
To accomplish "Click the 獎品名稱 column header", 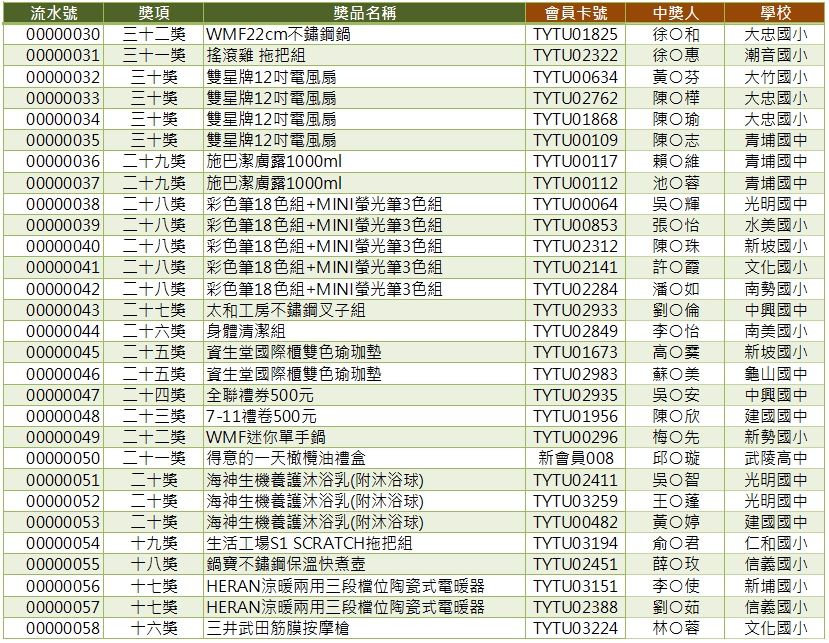I will click(365, 13).
